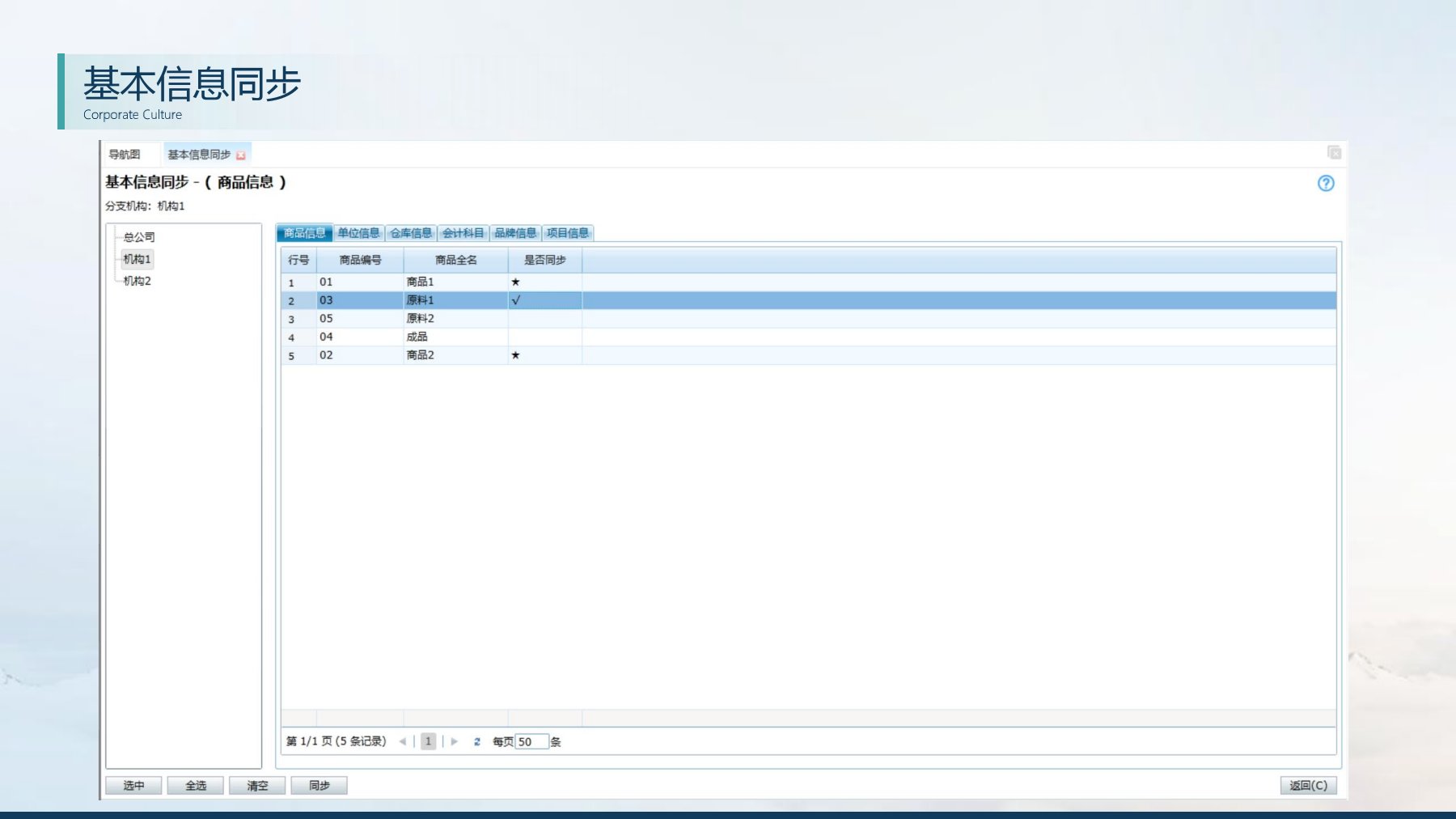Select 总公司 in the organization tree
The height and width of the screenshot is (819, 1456).
click(x=139, y=237)
